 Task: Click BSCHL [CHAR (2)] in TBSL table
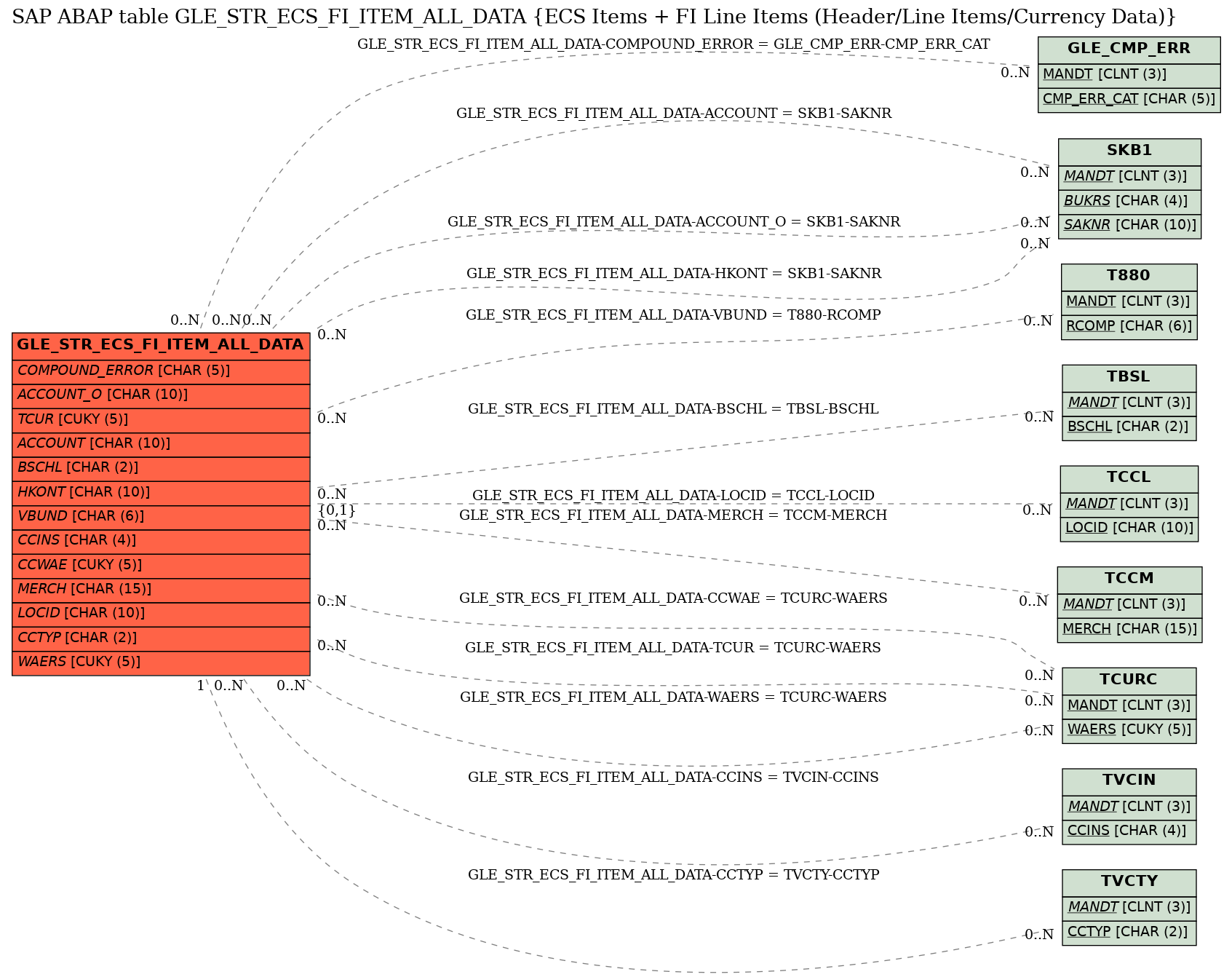click(1129, 427)
